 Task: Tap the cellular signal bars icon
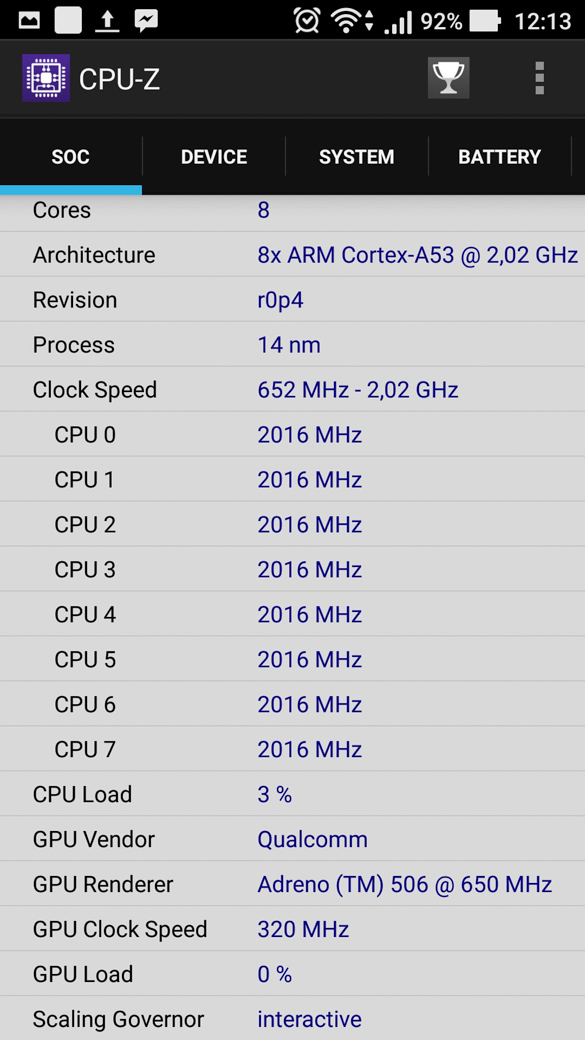point(398,22)
